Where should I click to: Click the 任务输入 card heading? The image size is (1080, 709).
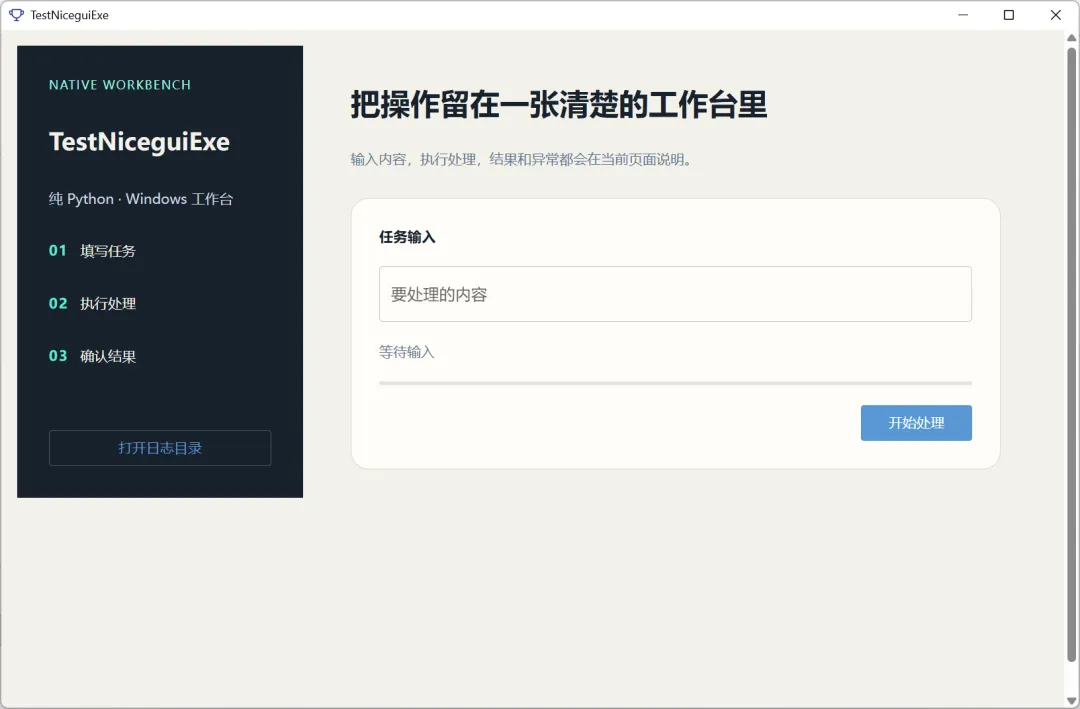pyautogui.click(x=407, y=237)
